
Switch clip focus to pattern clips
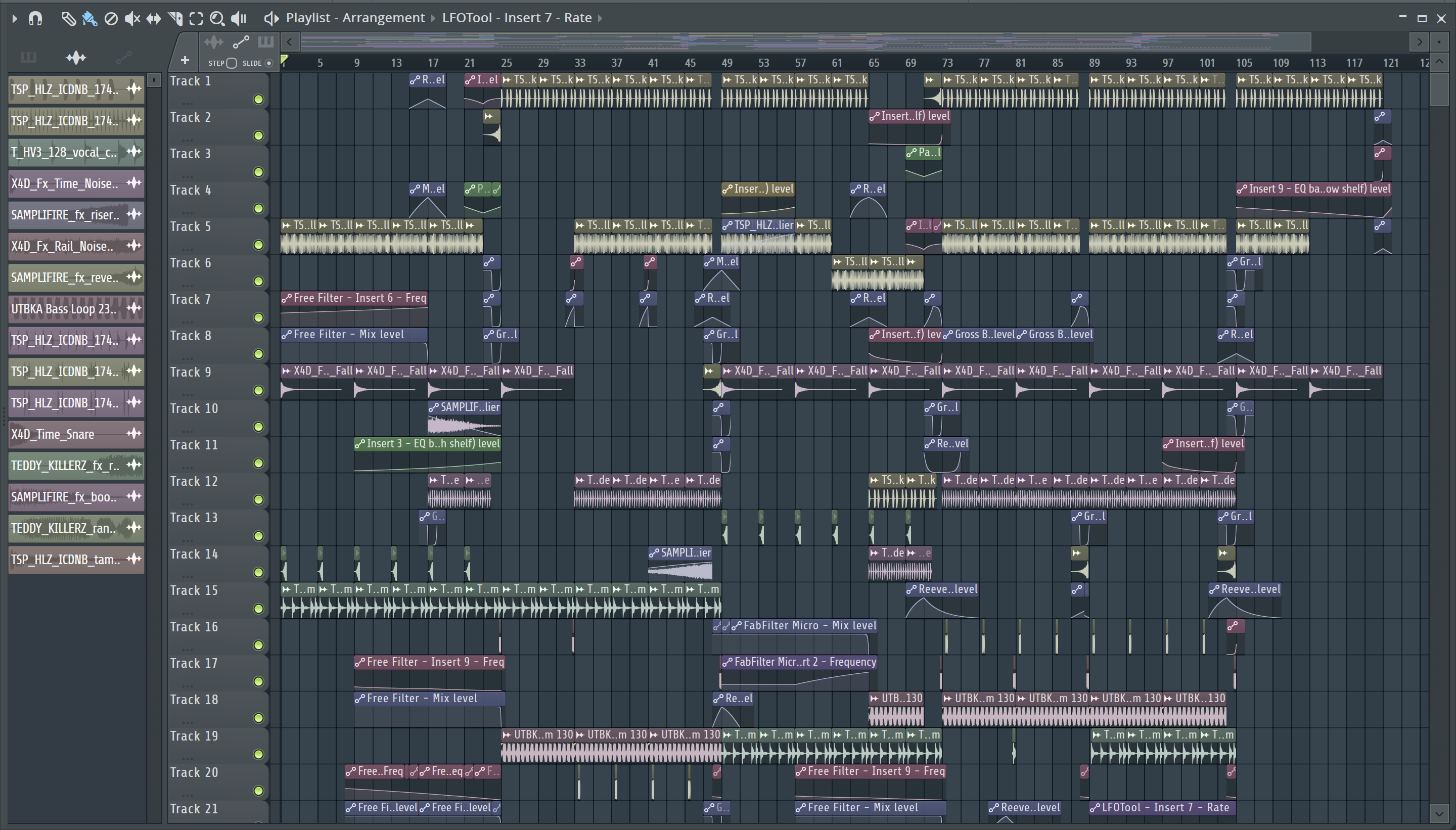[265, 41]
